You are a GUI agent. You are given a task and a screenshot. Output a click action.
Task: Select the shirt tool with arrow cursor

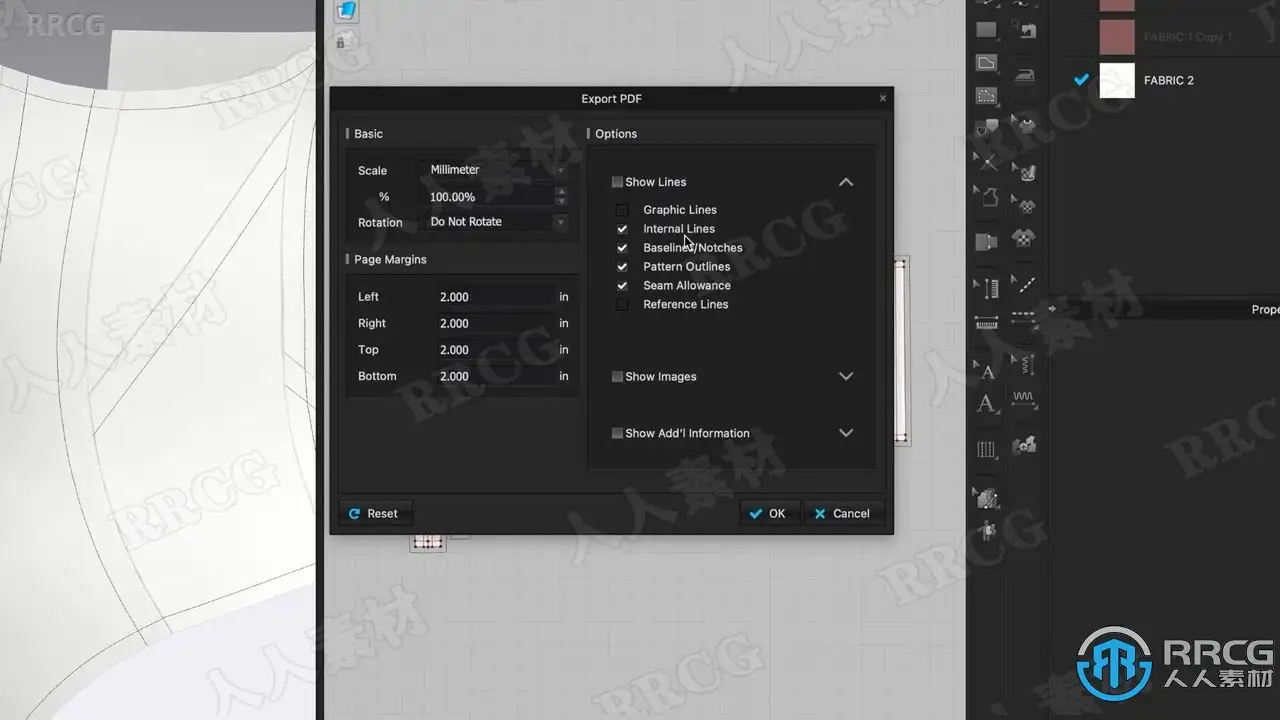(x=1025, y=125)
